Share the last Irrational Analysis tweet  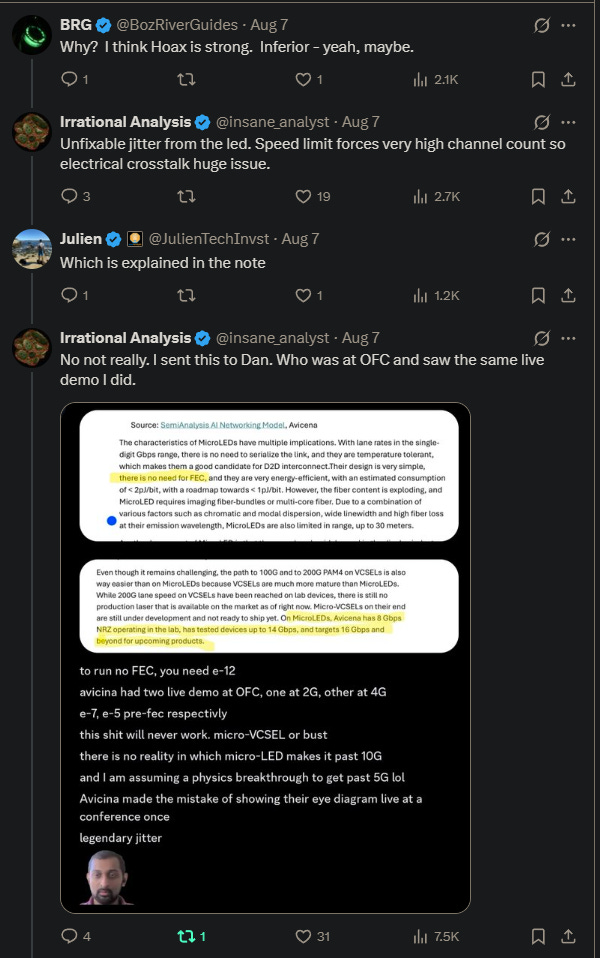(568, 936)
